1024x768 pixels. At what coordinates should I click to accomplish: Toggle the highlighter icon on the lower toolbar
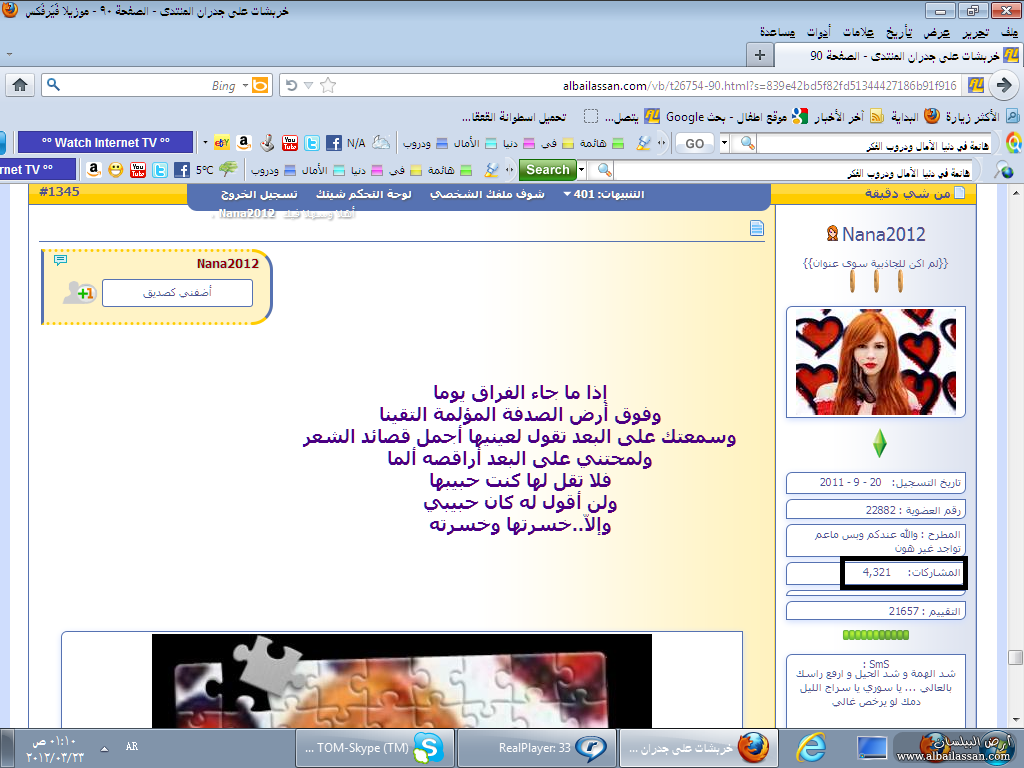tap(491, 170)
